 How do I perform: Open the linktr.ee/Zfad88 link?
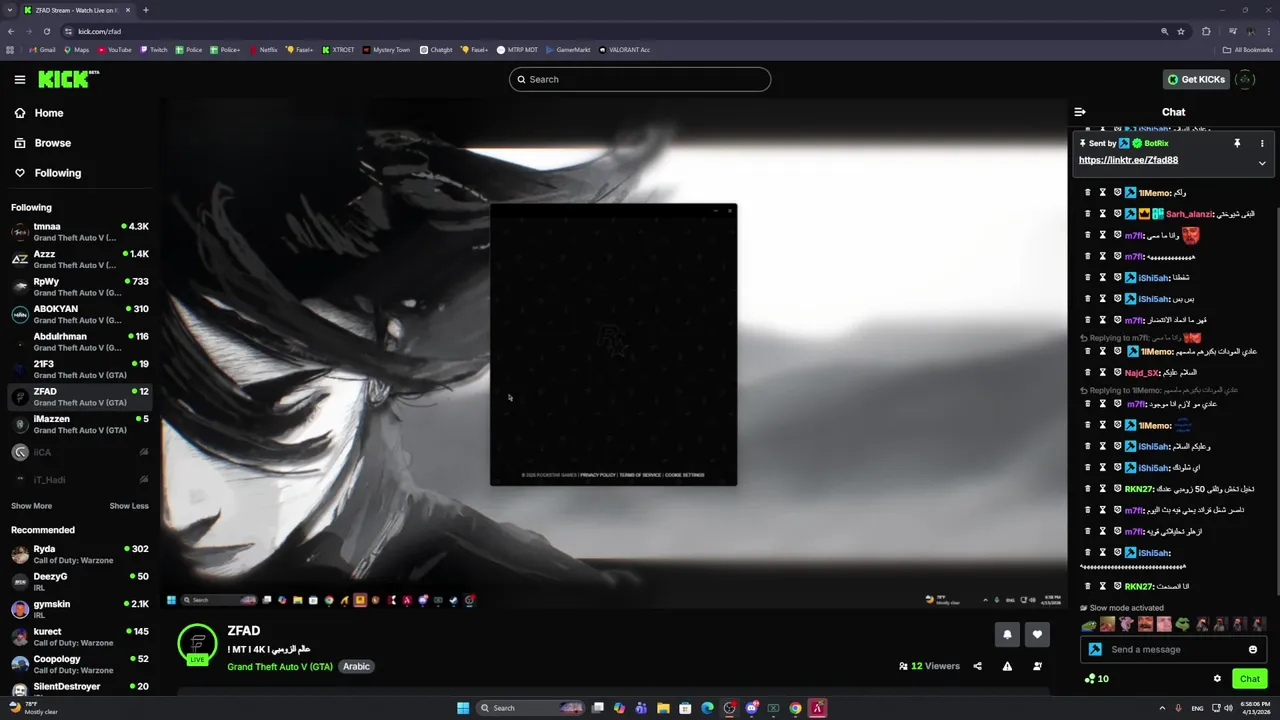1128,160
